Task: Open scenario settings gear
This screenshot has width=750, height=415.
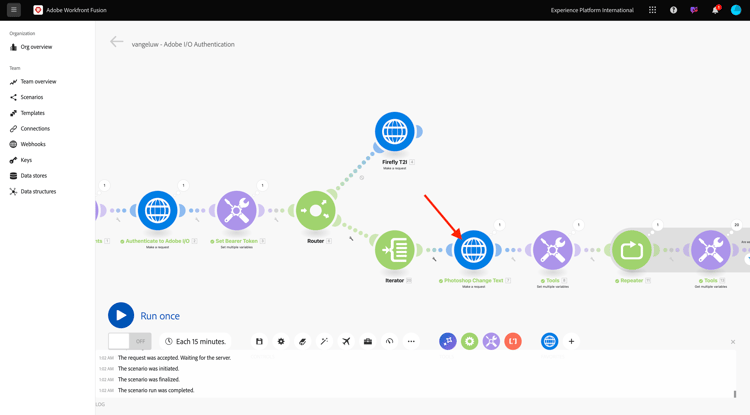Action: click(x=281, y=341)
